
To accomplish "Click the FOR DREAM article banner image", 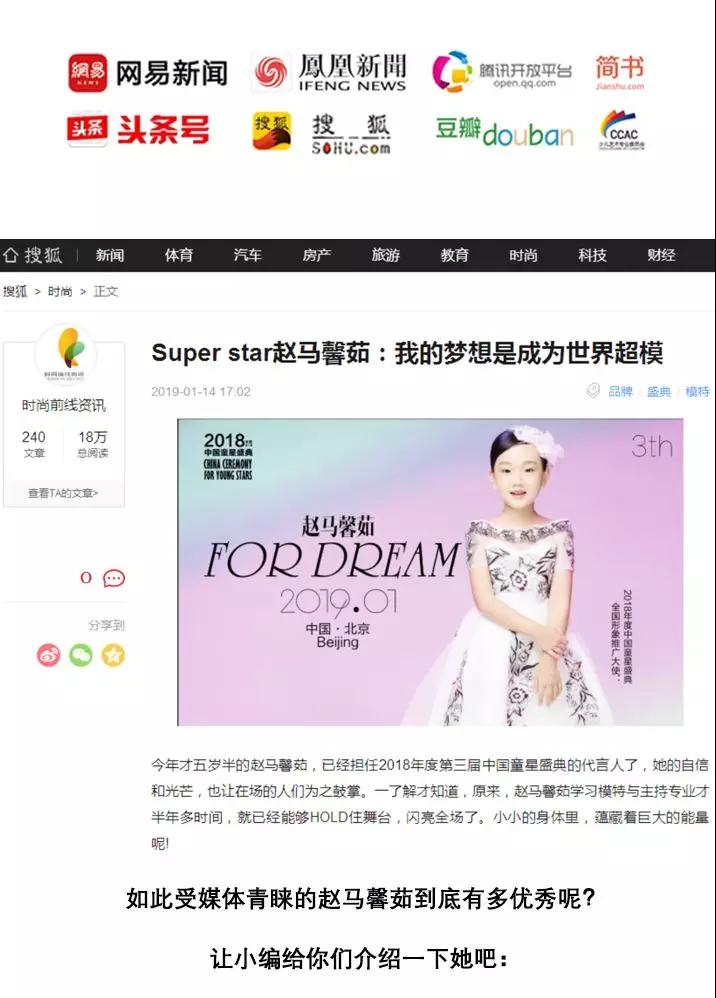I will [430, 572].
